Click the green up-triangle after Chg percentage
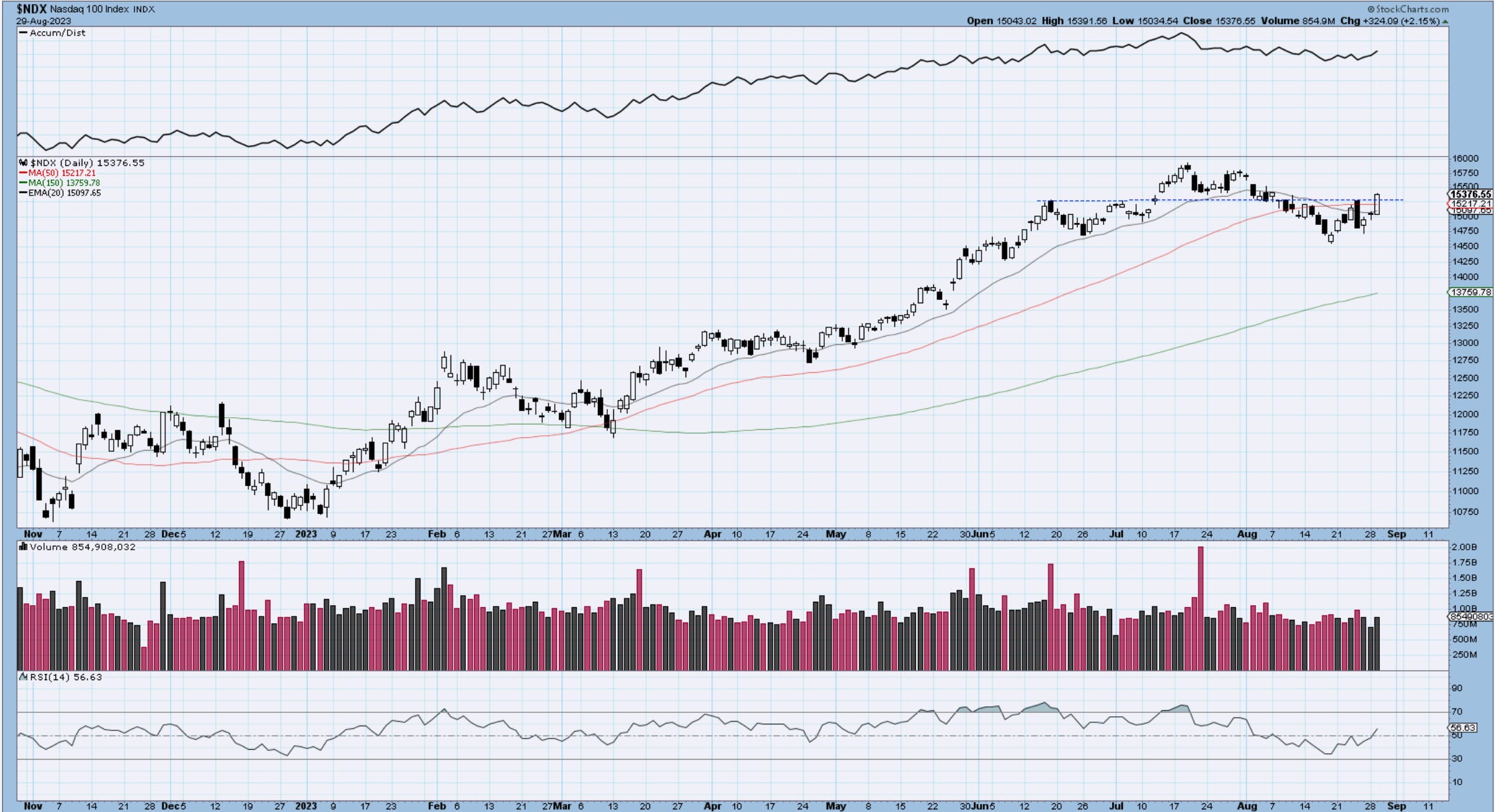Image resolution: width=1495 pixels, height=812 pixels. (x=1445, y=21)
